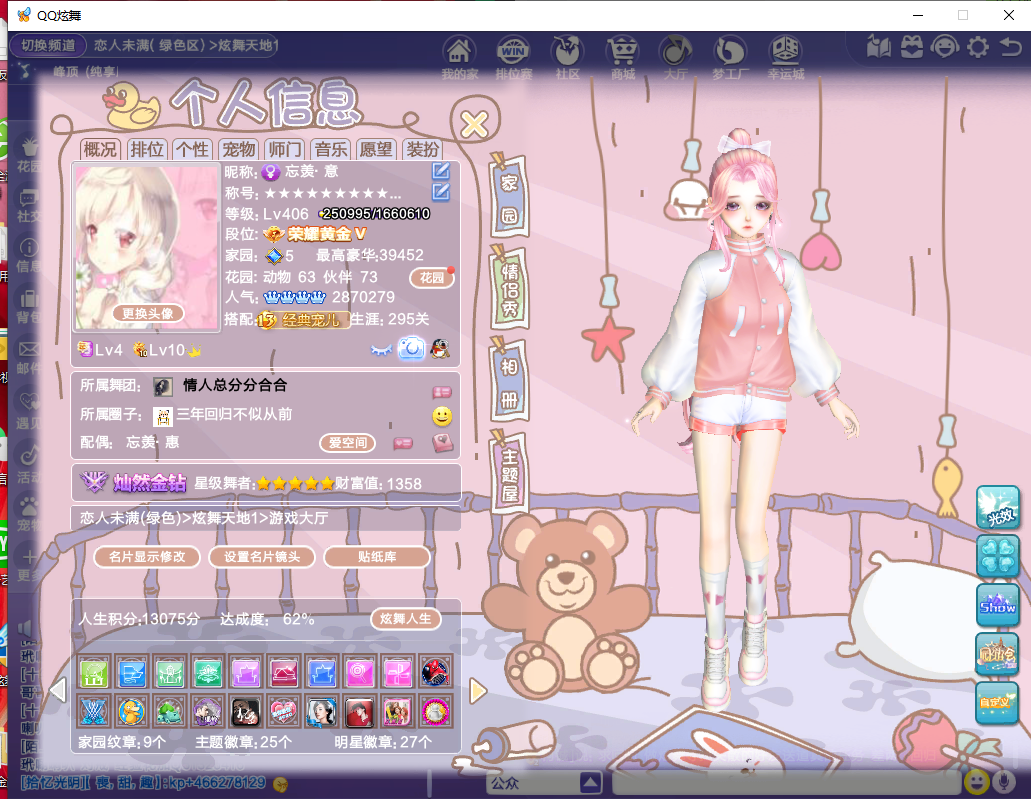Click 切换频道 button
The image size is (1031, 799).
pos(48,45)
